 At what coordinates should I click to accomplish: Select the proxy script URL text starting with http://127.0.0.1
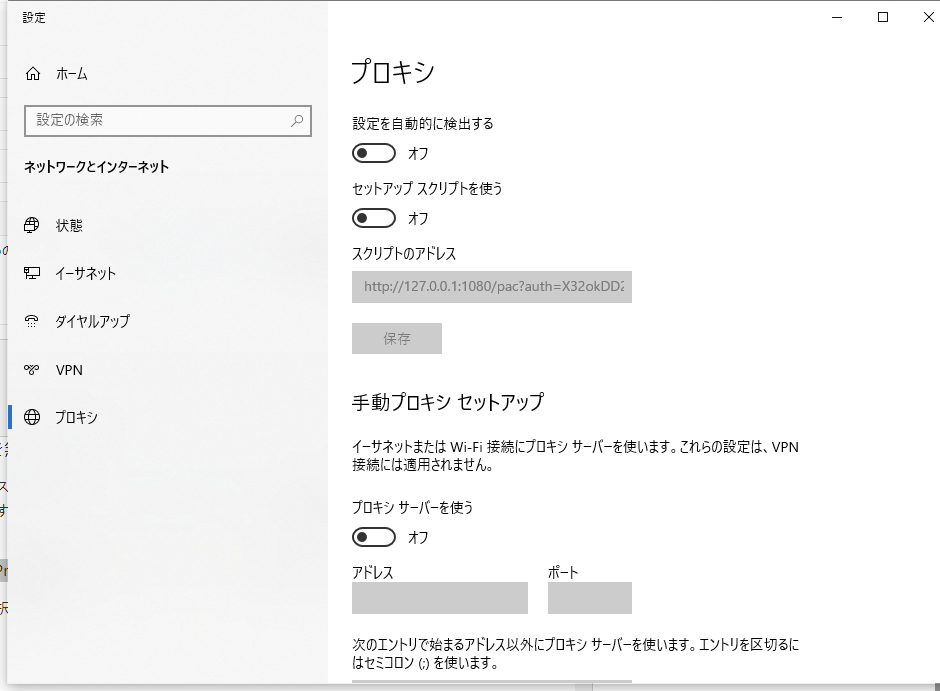coord(491,287)
